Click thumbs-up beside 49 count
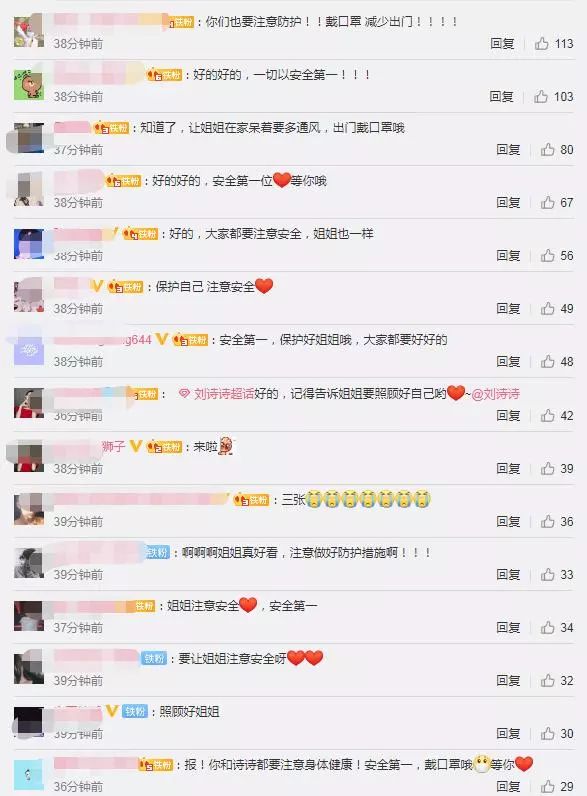The image size is (587, 796). (547, 309)
